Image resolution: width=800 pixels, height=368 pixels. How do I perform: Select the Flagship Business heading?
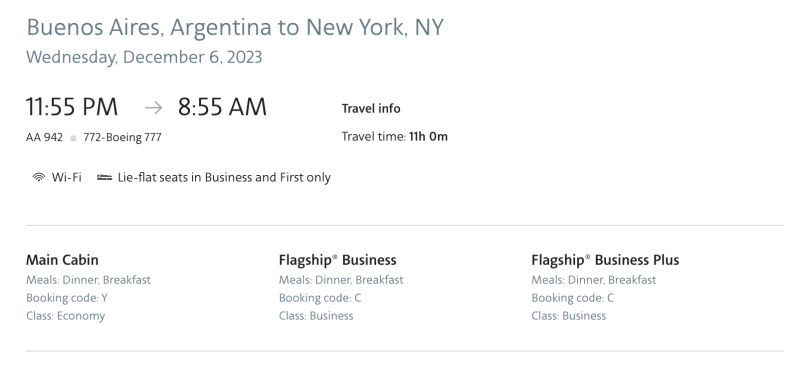(x=337, y=260)
